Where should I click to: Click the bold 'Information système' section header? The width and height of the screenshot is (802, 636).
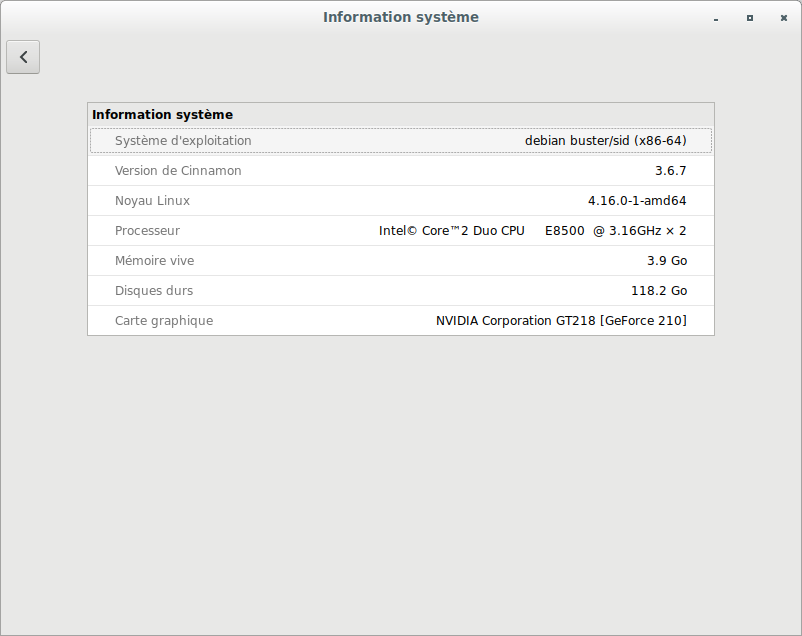point(162,115)
